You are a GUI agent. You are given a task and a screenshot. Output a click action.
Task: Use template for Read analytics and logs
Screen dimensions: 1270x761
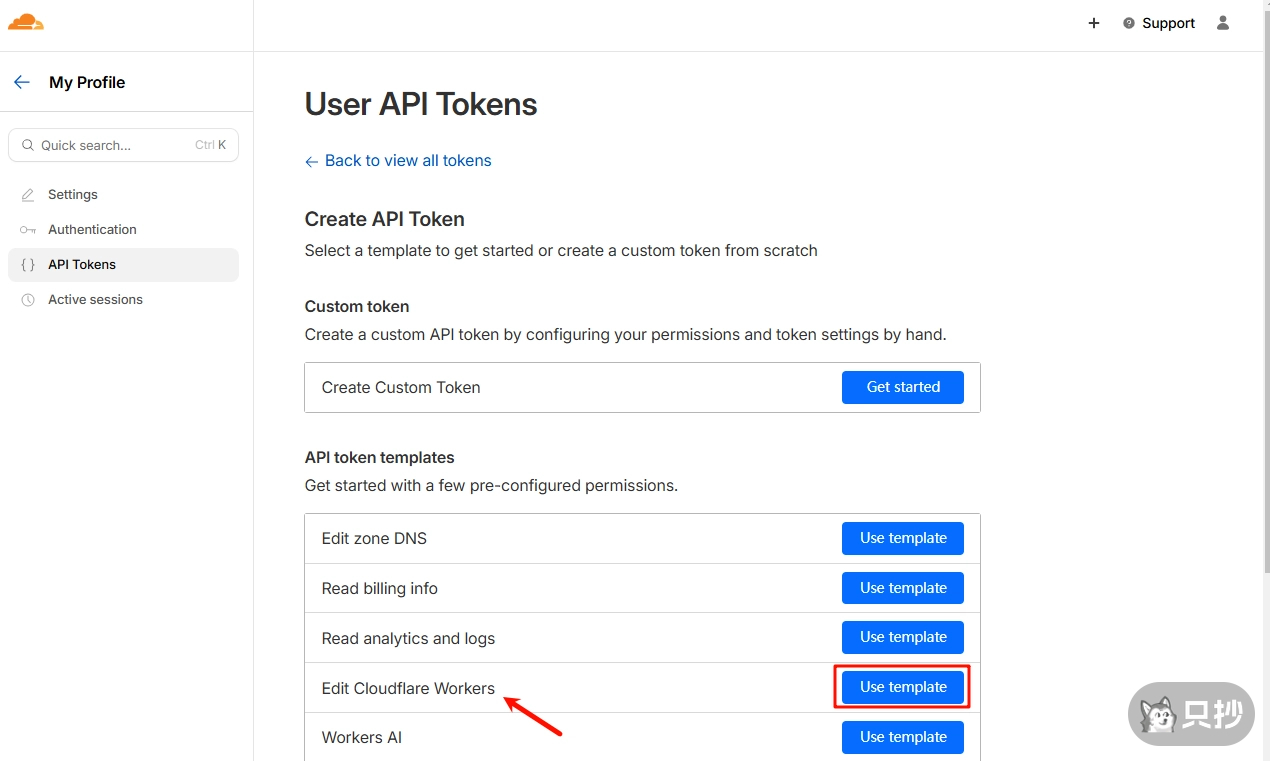click(902, 637)
